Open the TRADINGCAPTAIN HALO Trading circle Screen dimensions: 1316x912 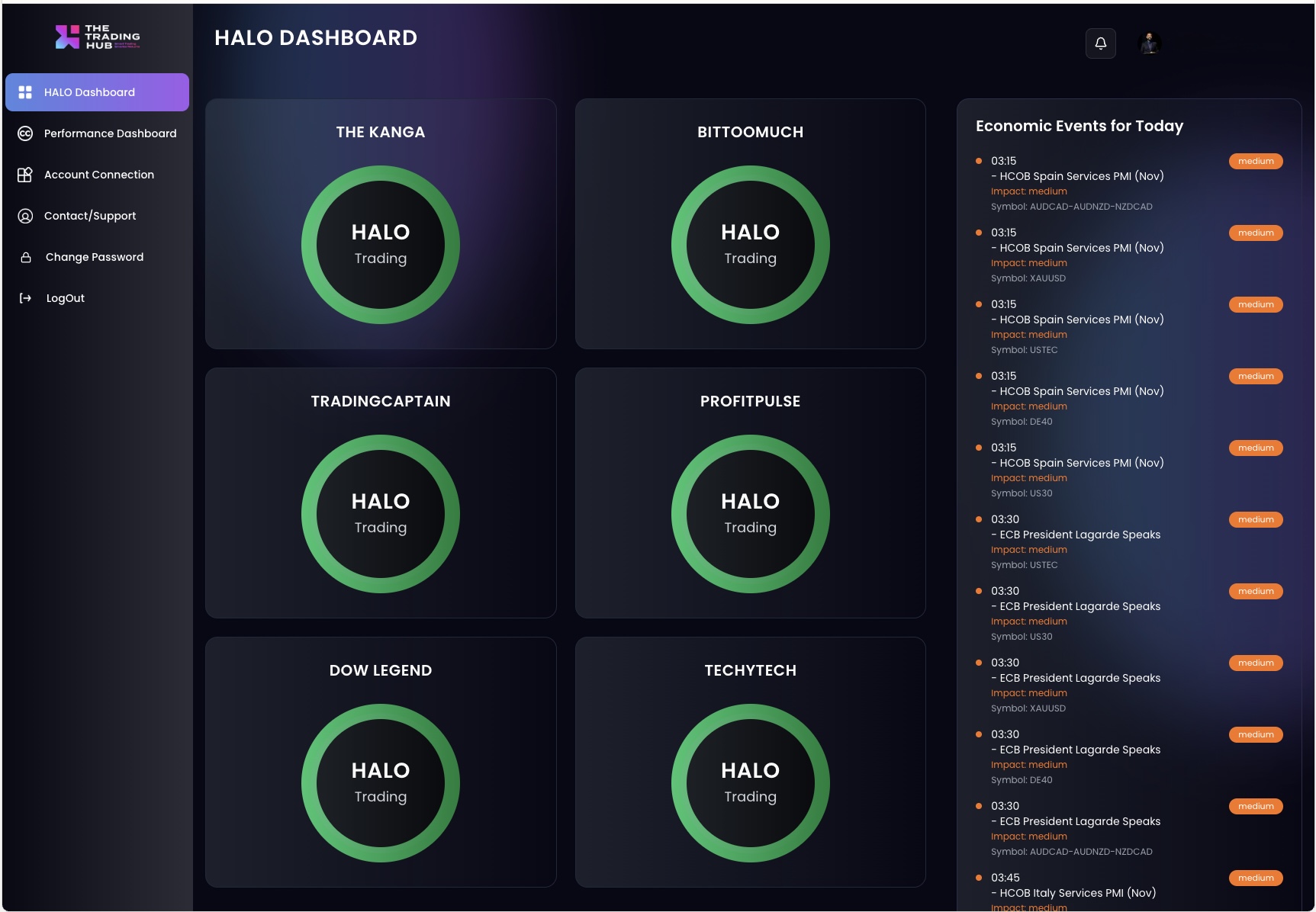[381, 514]
